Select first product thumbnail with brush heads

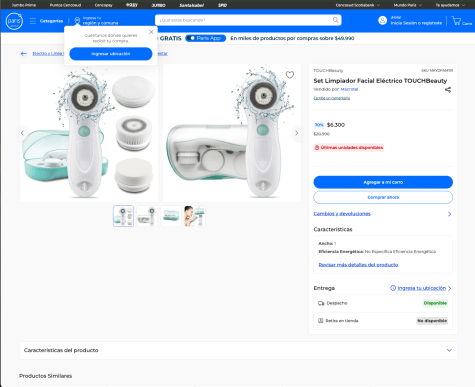coord(123,216)
